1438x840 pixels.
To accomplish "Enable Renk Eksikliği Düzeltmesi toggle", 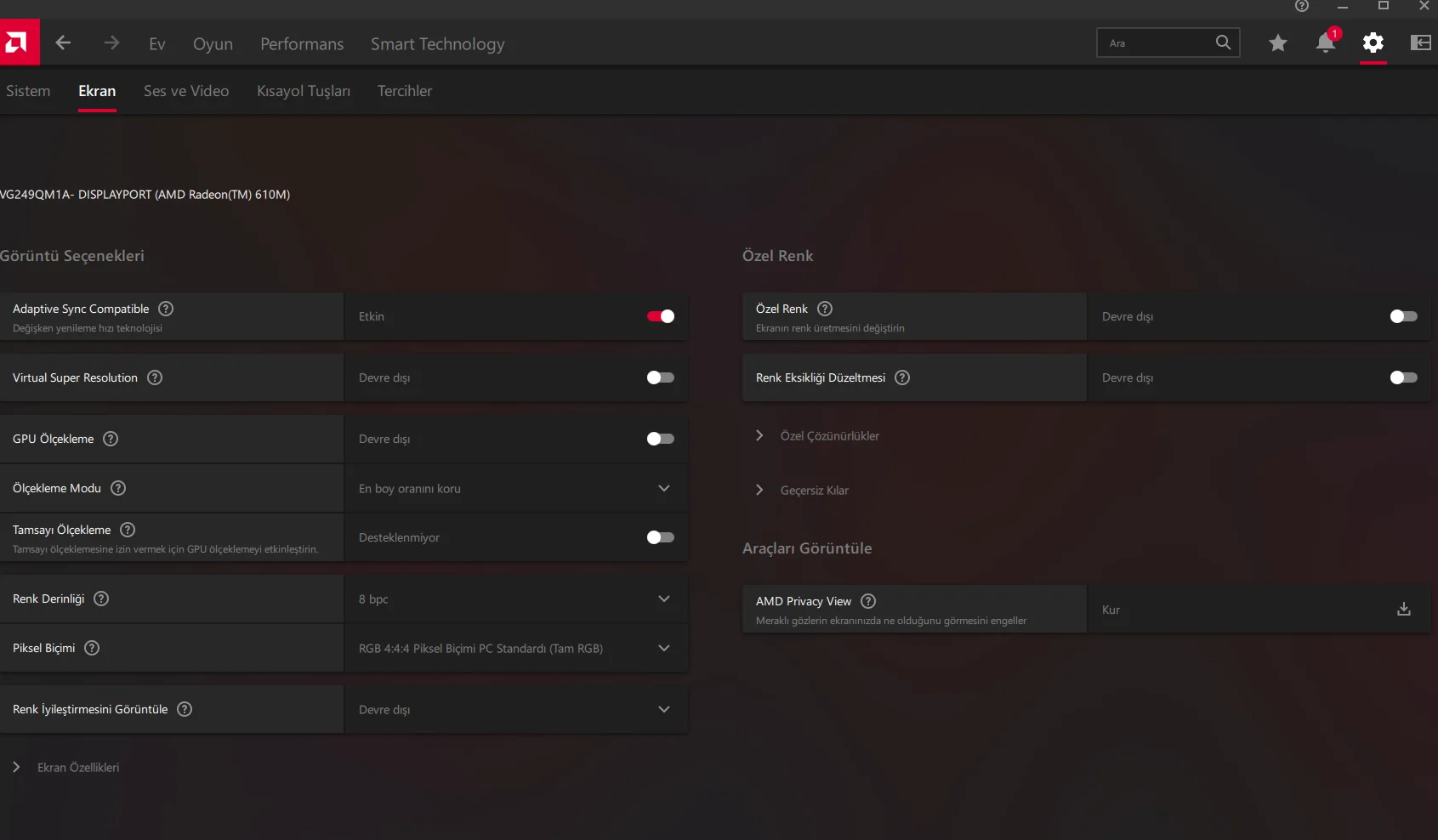I will coord(1404,377).
